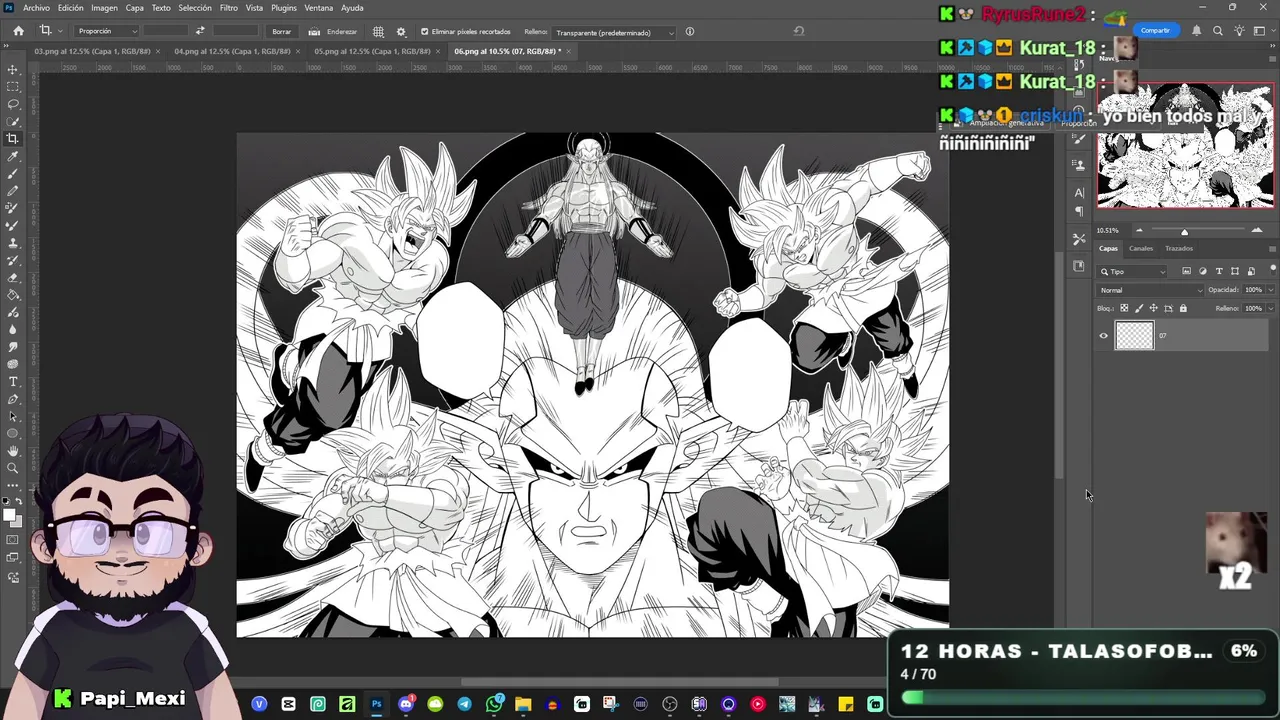Click the Home icon in options bar
Screen dimensions: 1280x720
tap(18, 31)
